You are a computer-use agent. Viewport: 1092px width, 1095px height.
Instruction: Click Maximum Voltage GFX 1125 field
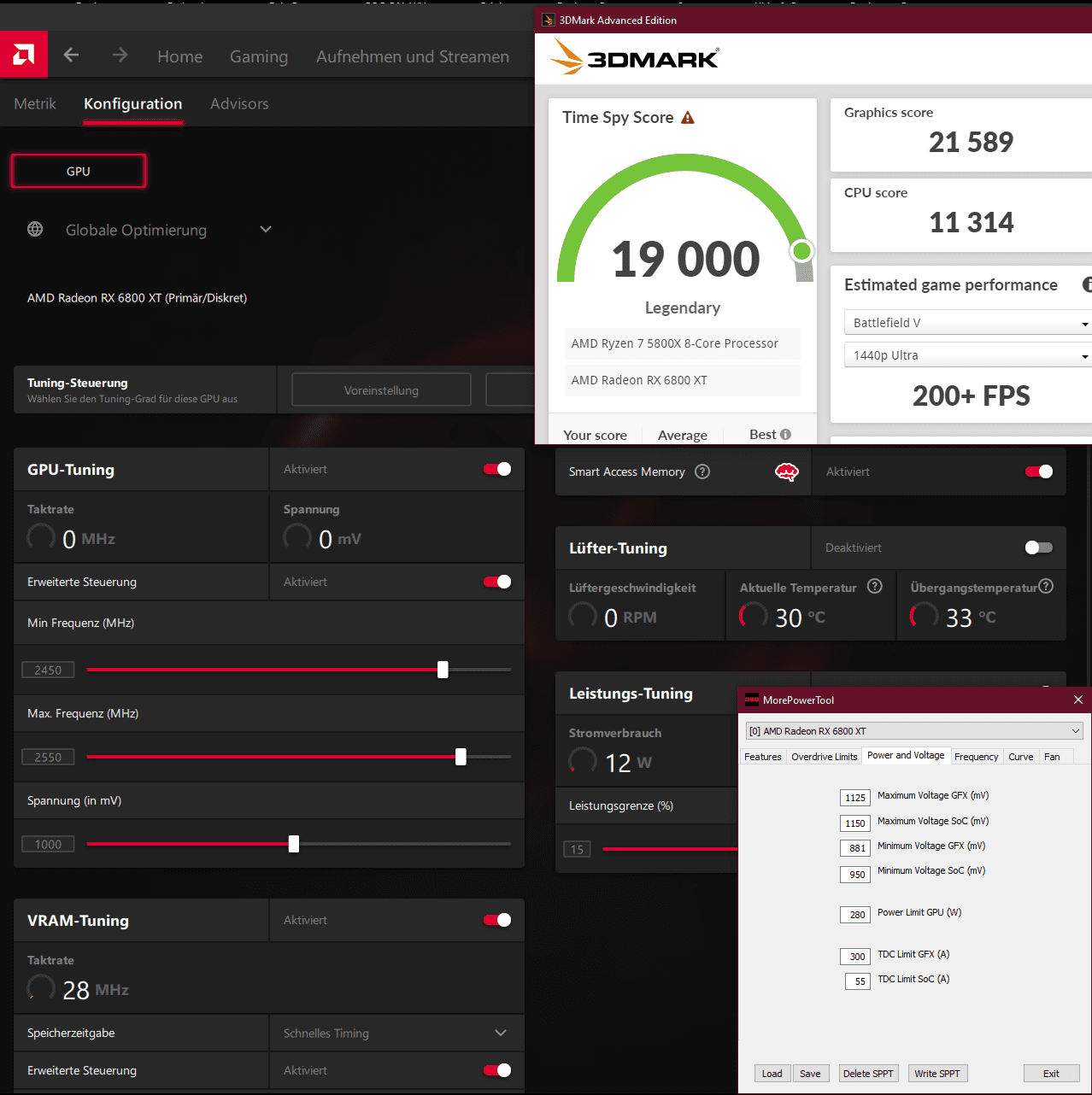[x=855, y=798]
